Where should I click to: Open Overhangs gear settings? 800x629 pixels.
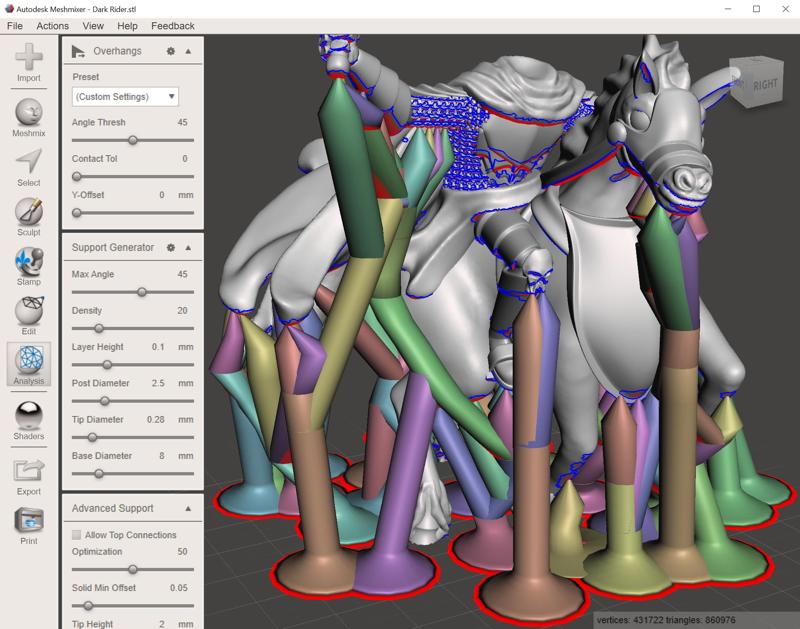[171, 51]
